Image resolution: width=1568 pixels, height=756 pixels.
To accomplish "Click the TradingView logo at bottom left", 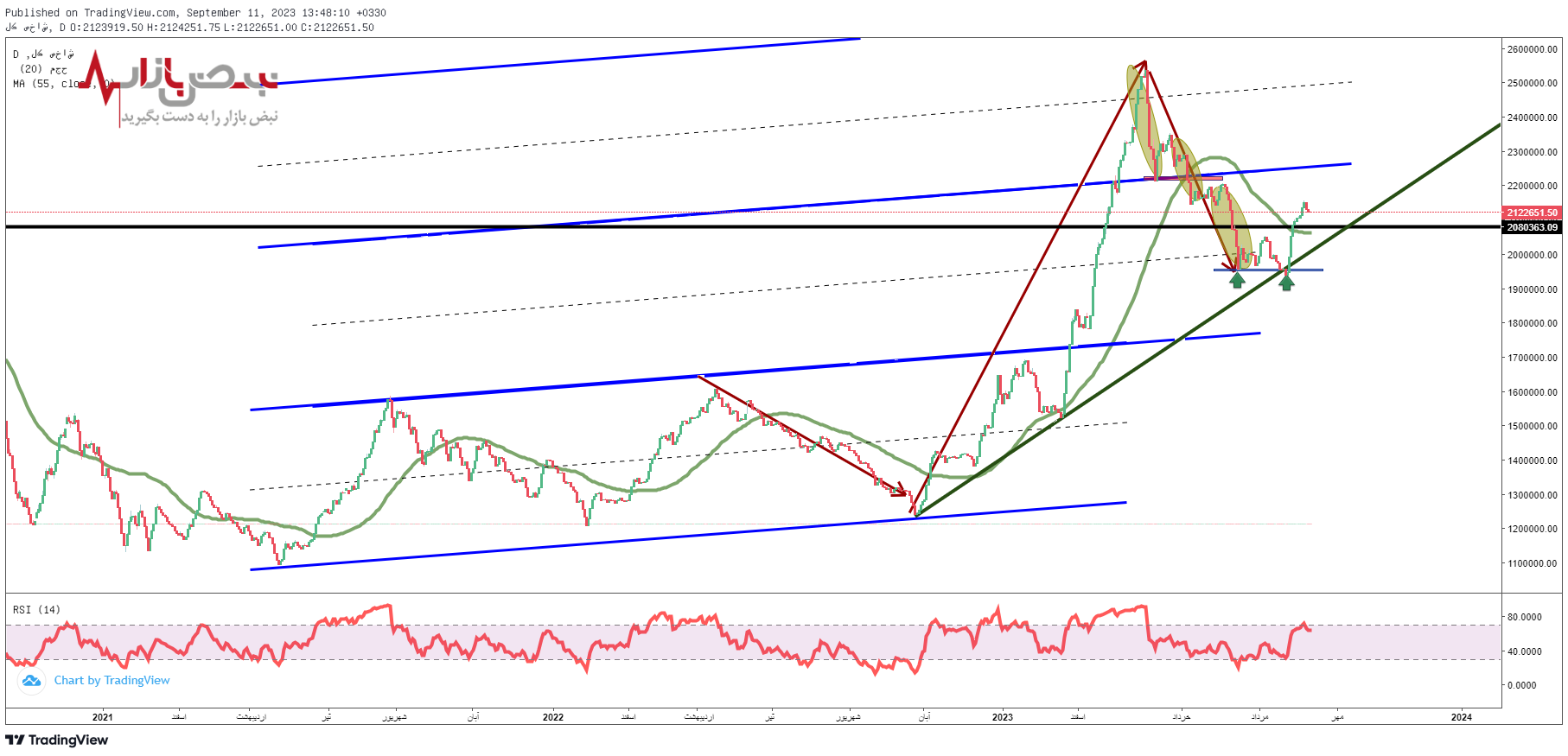I will 57,740.
